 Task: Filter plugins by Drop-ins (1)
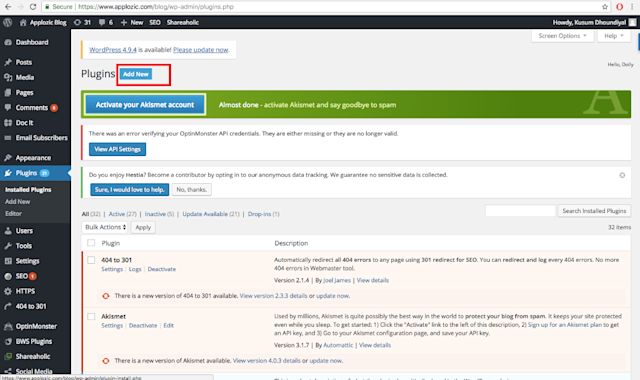coord(263,214)
